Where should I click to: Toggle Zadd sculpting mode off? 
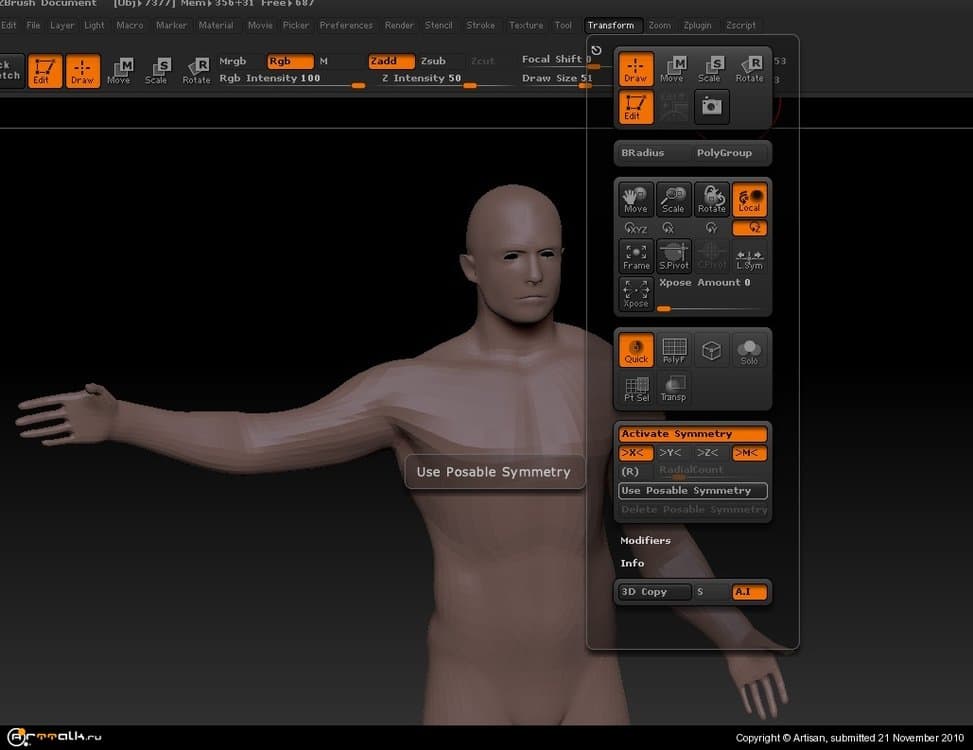coord(390,60)
